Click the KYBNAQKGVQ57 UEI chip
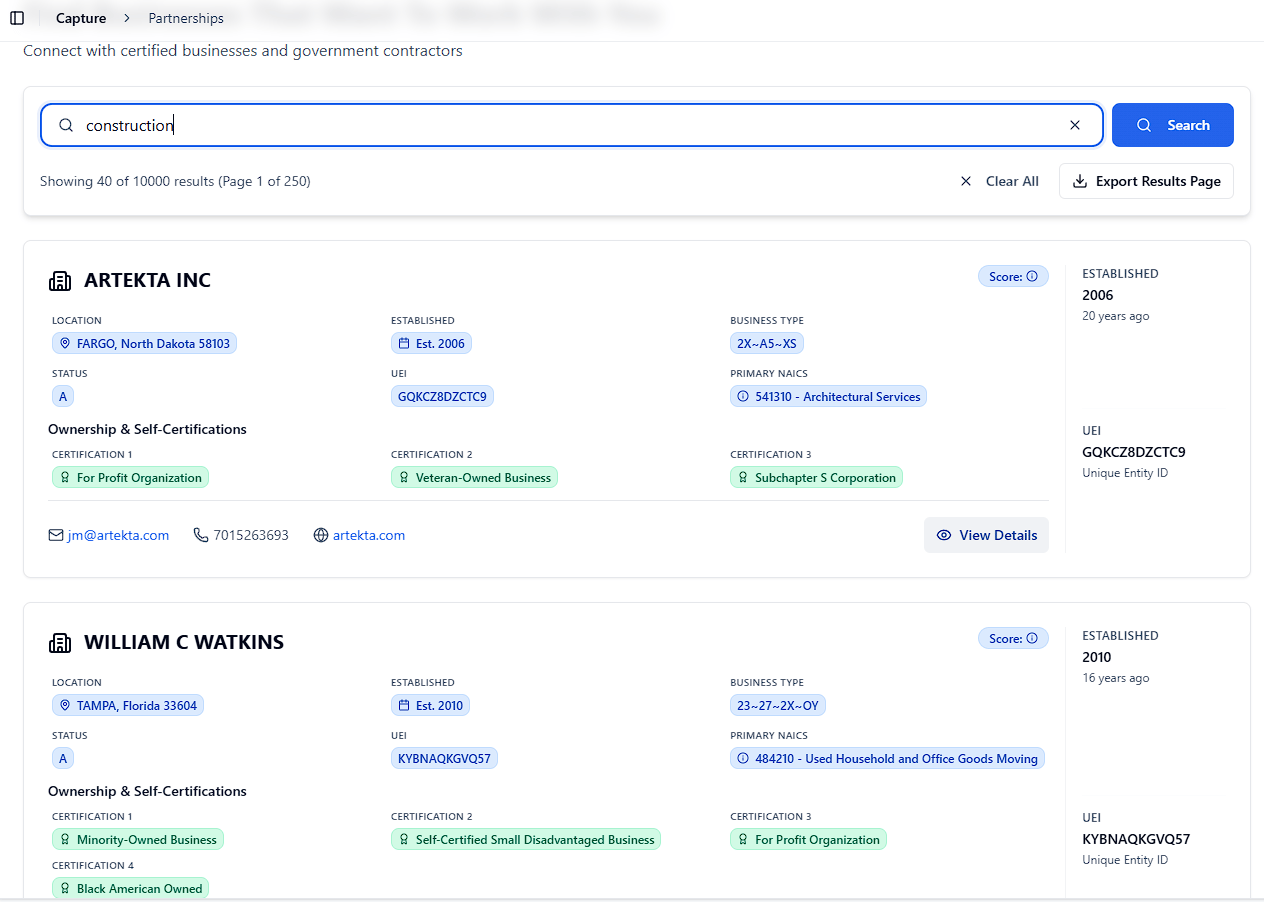The height and width of the screenshot is (902, 1264). [444, 758]
